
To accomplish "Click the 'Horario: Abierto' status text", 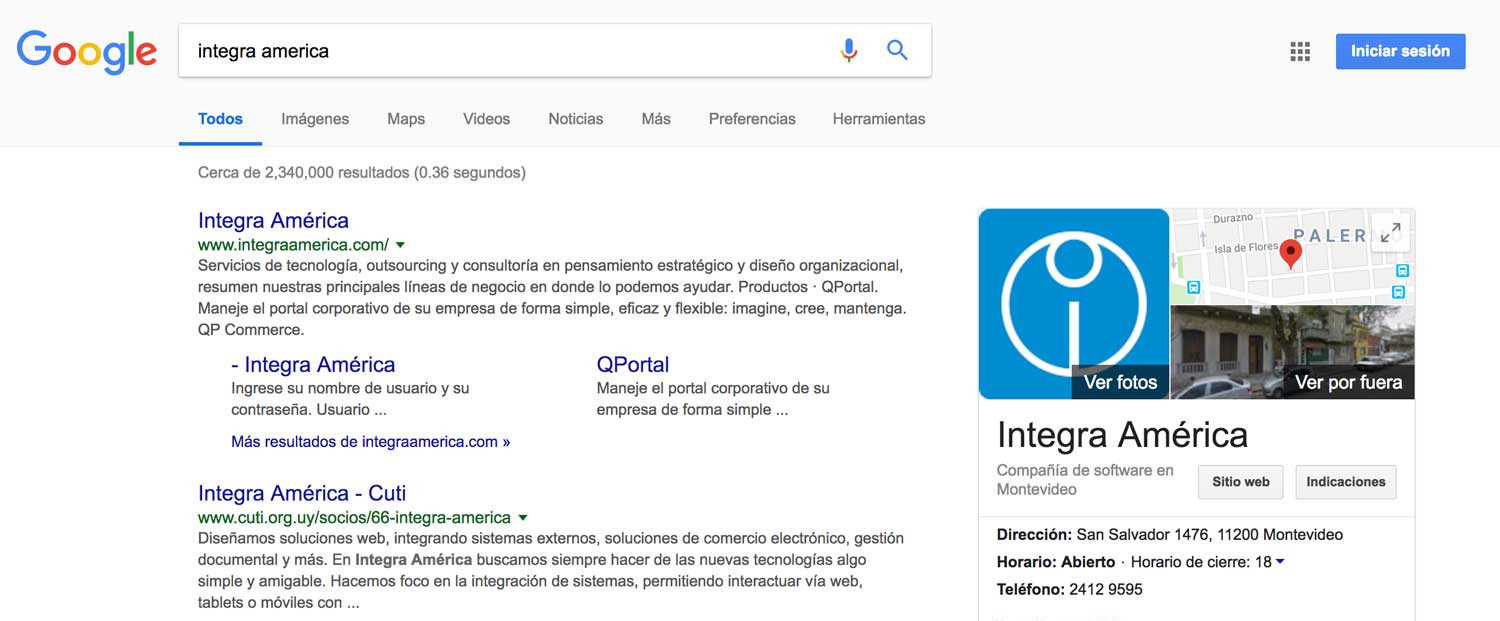I will 1056,562.
